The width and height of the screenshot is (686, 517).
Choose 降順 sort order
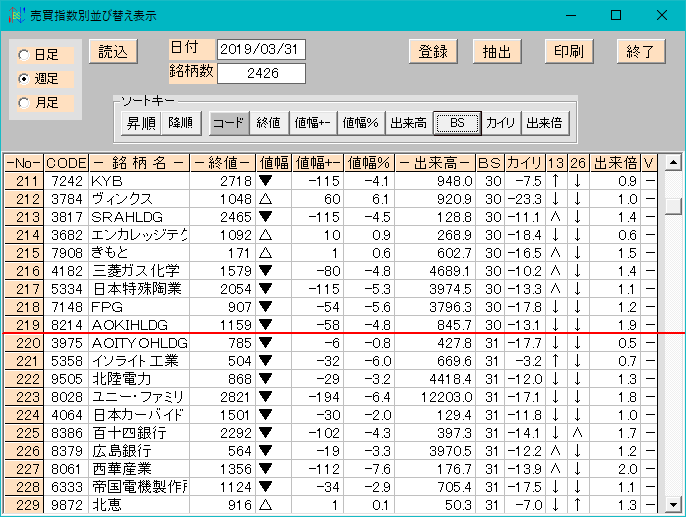(181, 123)
